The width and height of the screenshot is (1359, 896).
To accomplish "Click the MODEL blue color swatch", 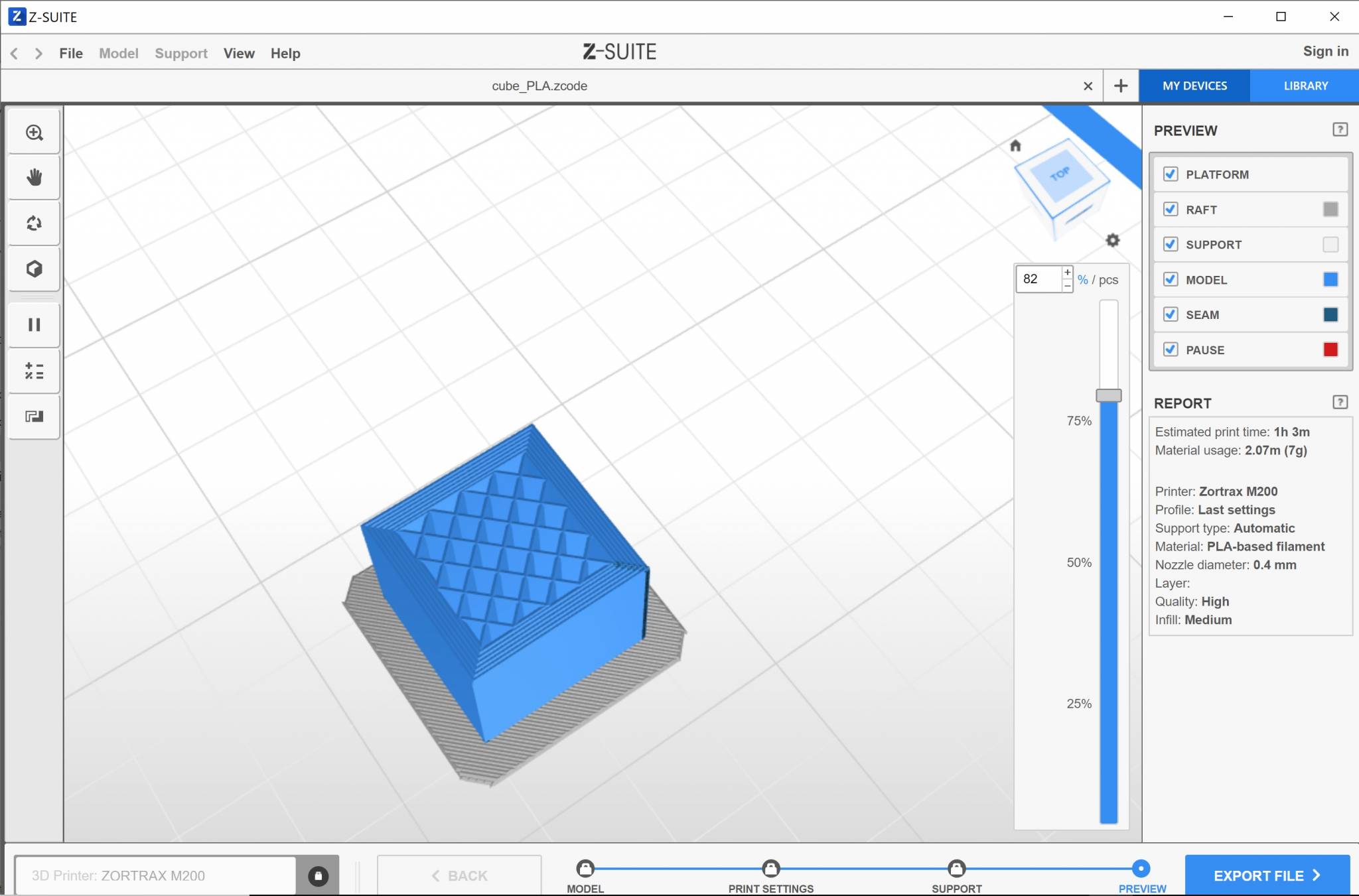I will [1330, 279].
